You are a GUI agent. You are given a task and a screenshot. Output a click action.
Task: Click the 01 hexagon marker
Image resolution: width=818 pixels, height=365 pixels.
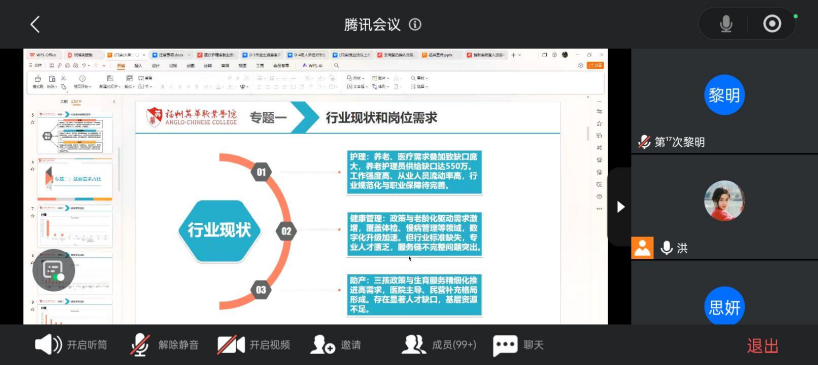click(261, 172)
